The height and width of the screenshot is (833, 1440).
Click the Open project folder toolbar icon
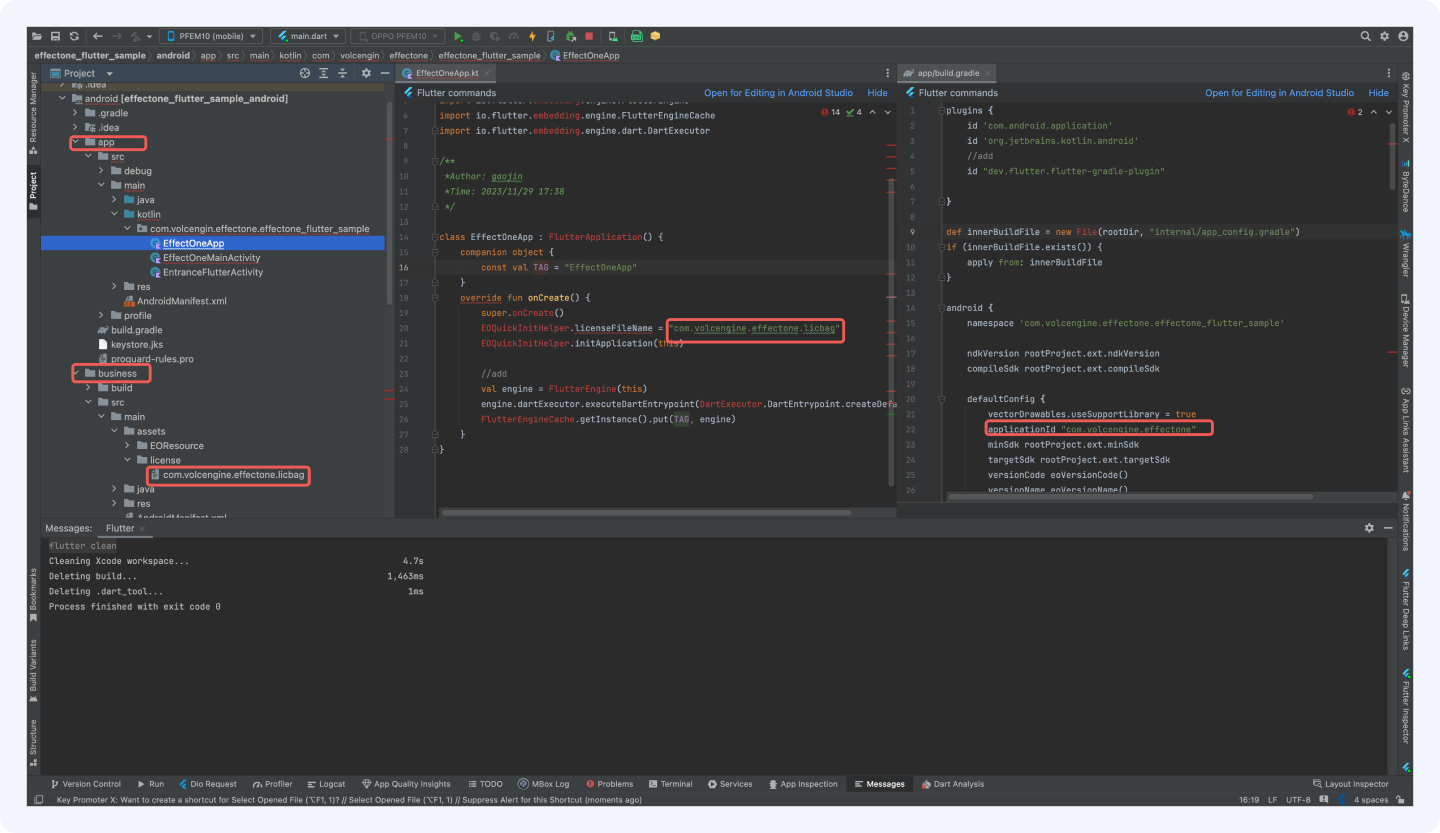click(37, 36)
